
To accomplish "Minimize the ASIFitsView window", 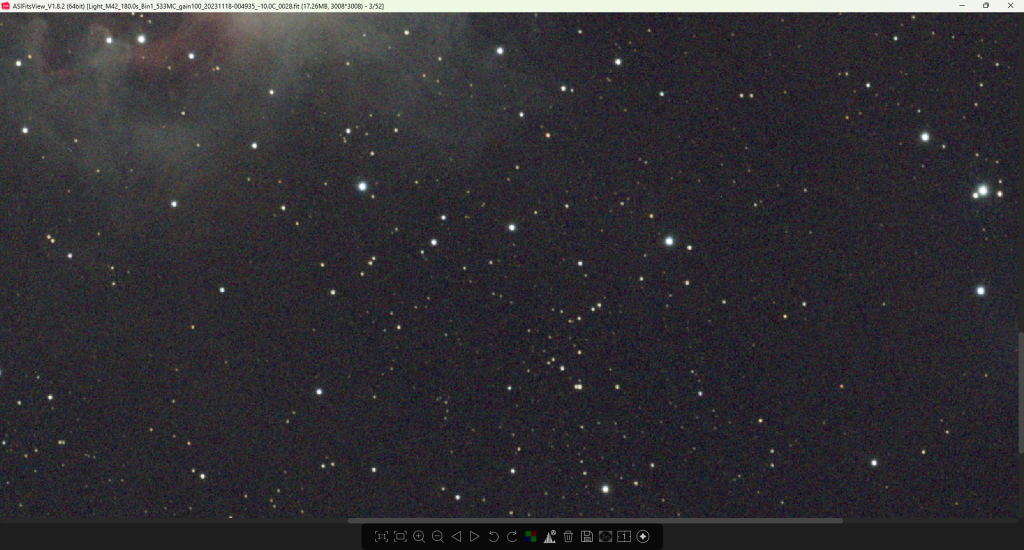I will click(957, 6).
